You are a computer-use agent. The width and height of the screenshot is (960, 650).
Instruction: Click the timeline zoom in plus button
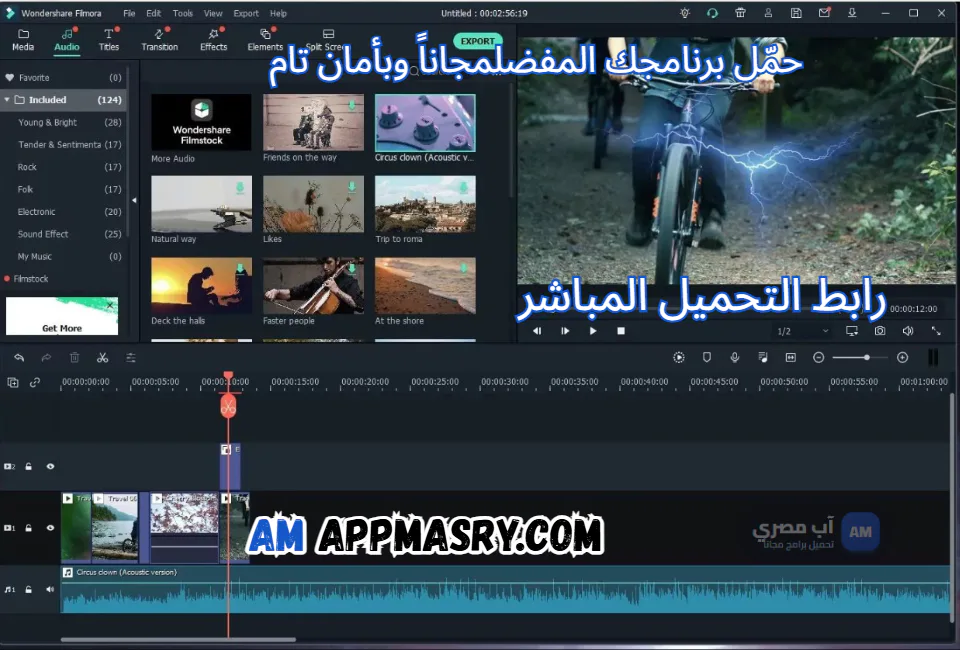tap(902, 357)
